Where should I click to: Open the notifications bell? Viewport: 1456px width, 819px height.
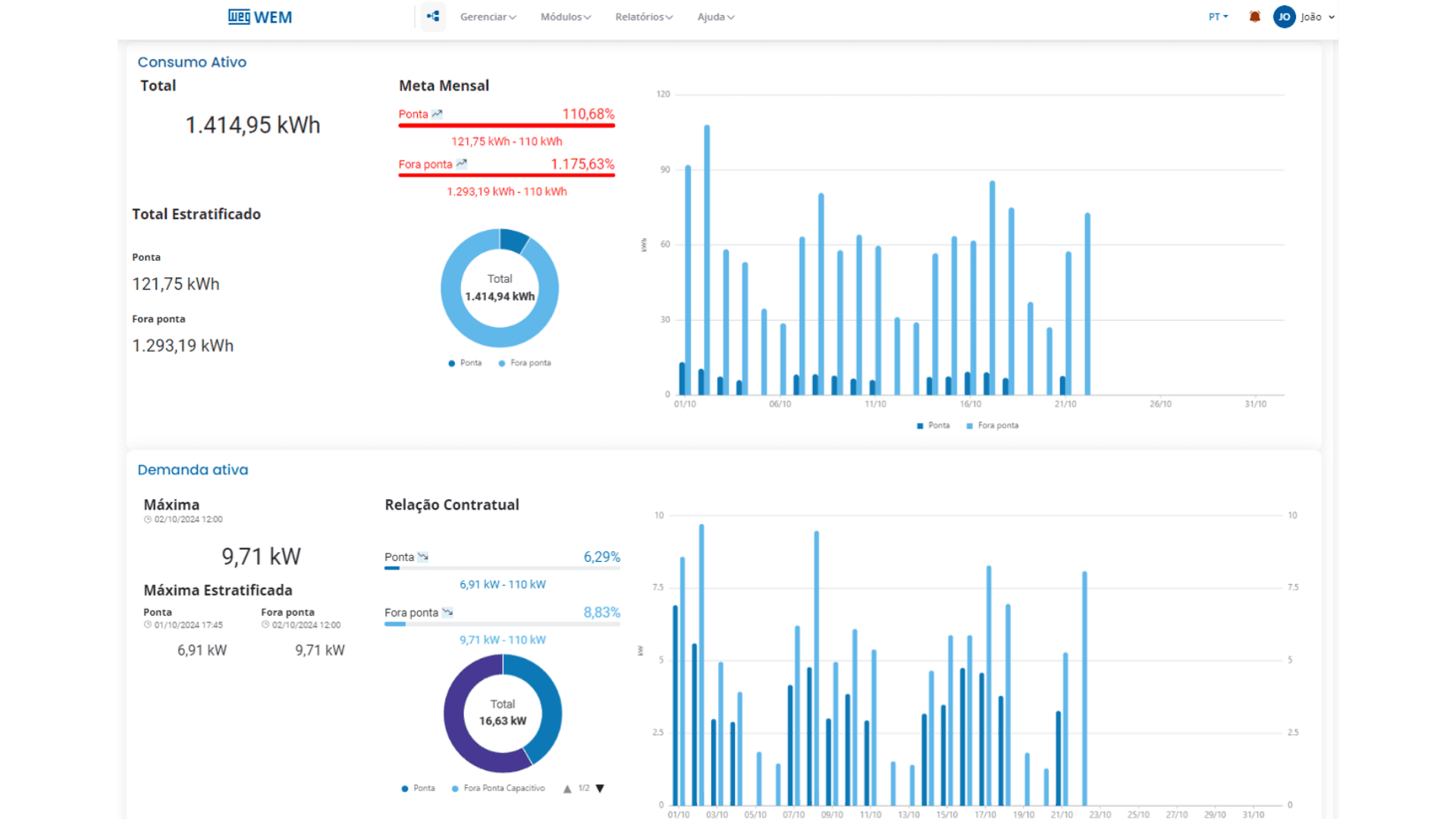(1255, 17)
